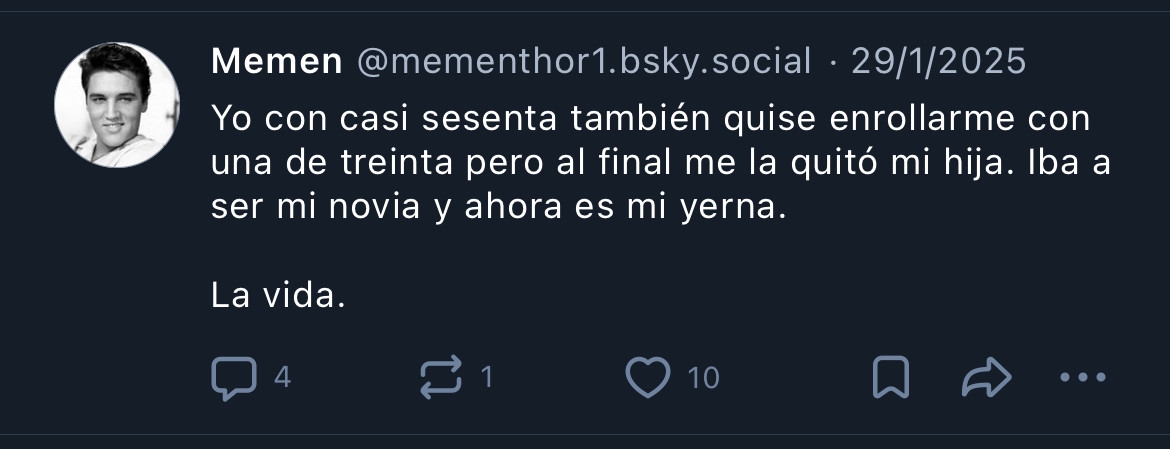The image size is (1170, 449).
Task: Open the @mementhor1.bsky.social handle link
Action: (584, 62)
